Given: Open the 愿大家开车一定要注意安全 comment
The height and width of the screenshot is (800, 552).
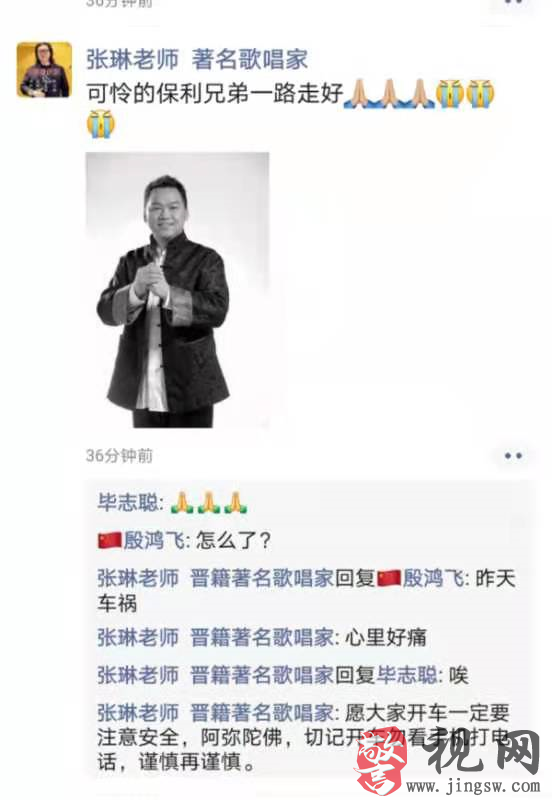Looking at the screenshot, I should pos(304,738).
